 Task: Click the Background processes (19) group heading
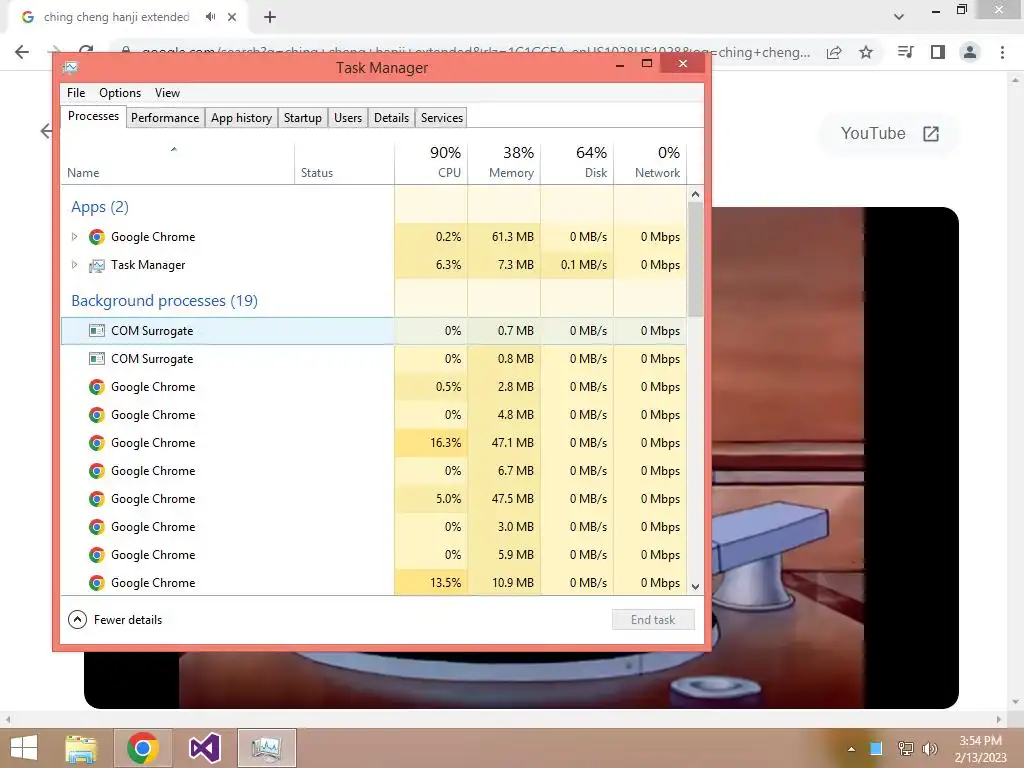[165, 300]
